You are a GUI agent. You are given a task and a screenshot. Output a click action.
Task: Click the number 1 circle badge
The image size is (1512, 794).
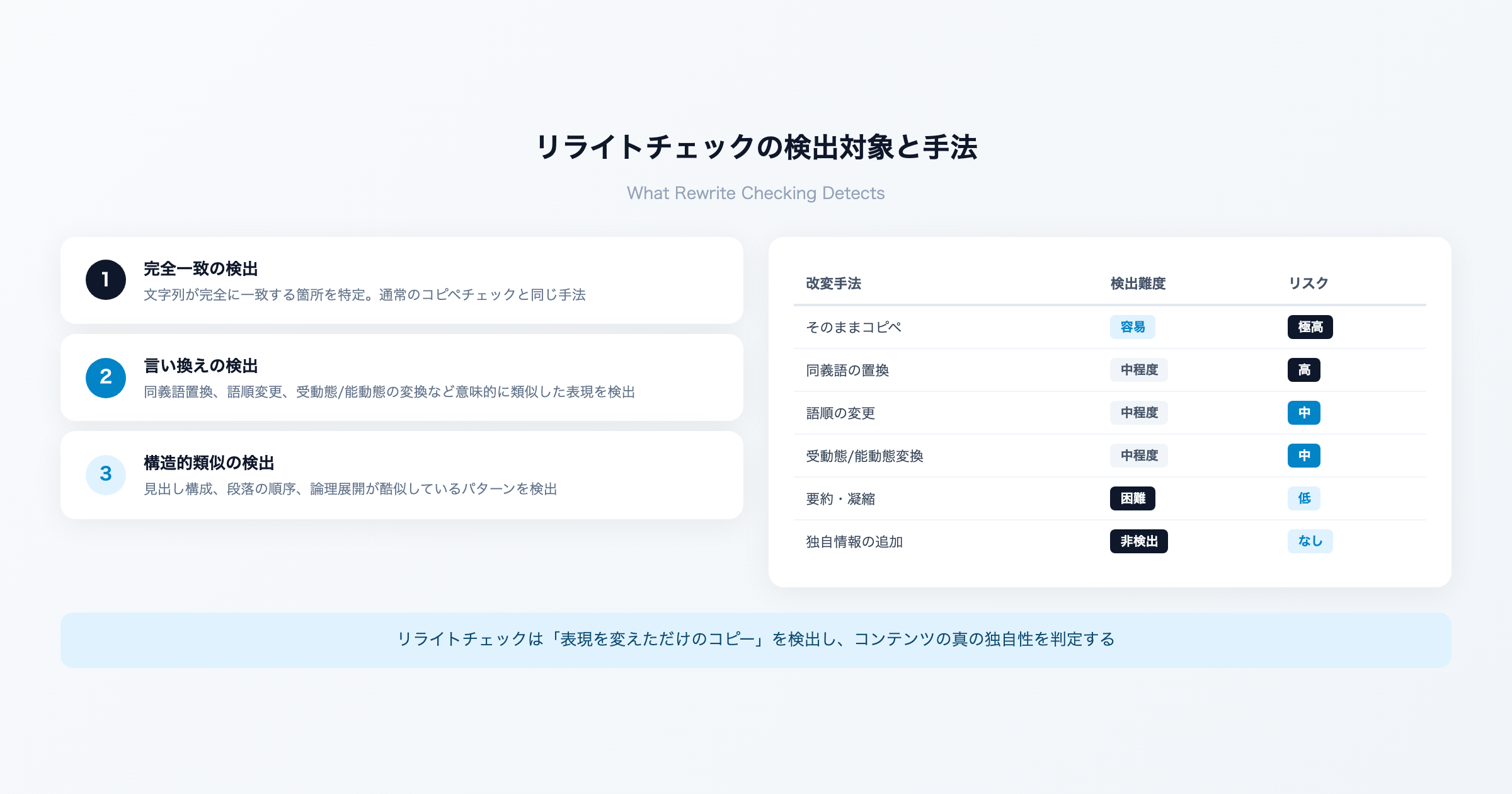(x=106, y=280)
